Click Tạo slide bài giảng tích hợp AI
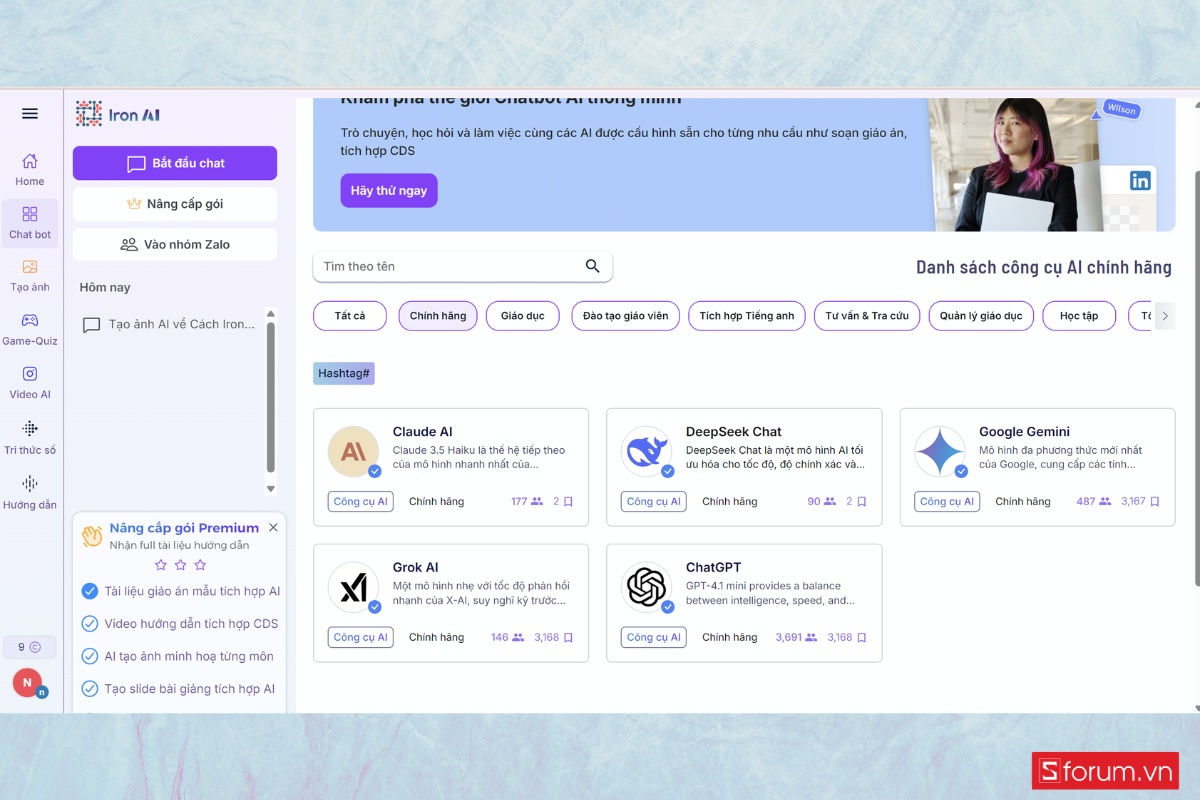The image size is (1200, 800). pyautogui.click(x=178, y=689)
